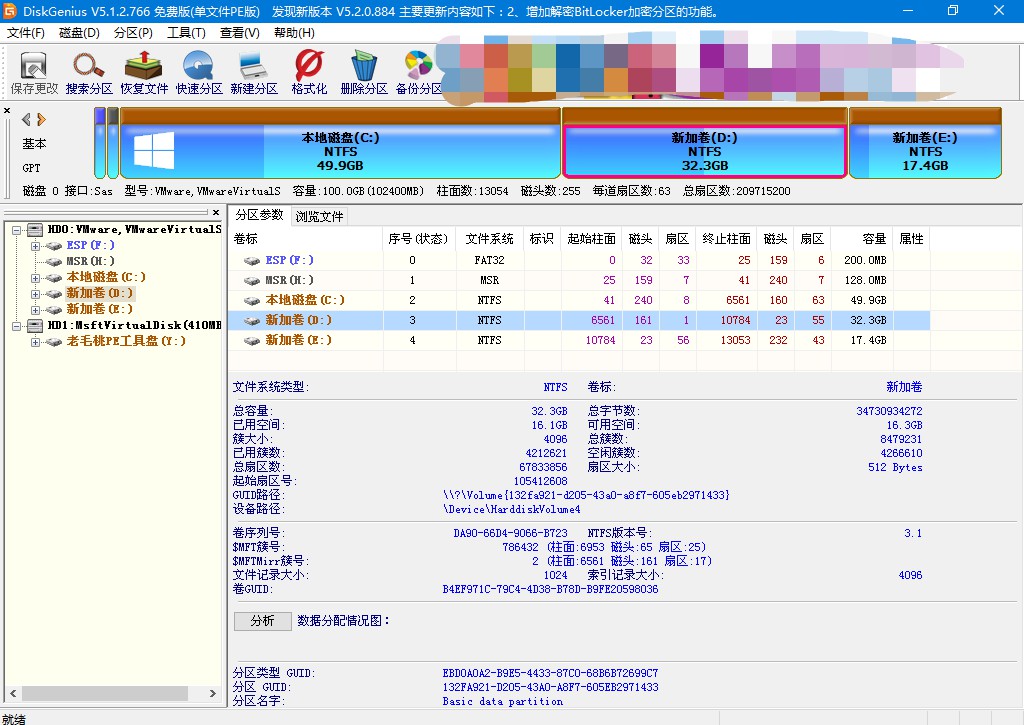
Task: Click the 属性 column header
Action: click(x=911, y=239)
